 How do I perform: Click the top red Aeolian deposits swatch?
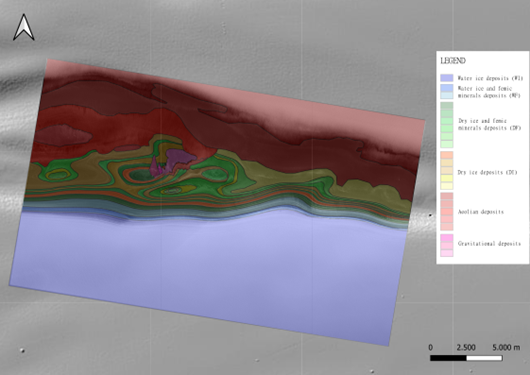coord(447,196)
